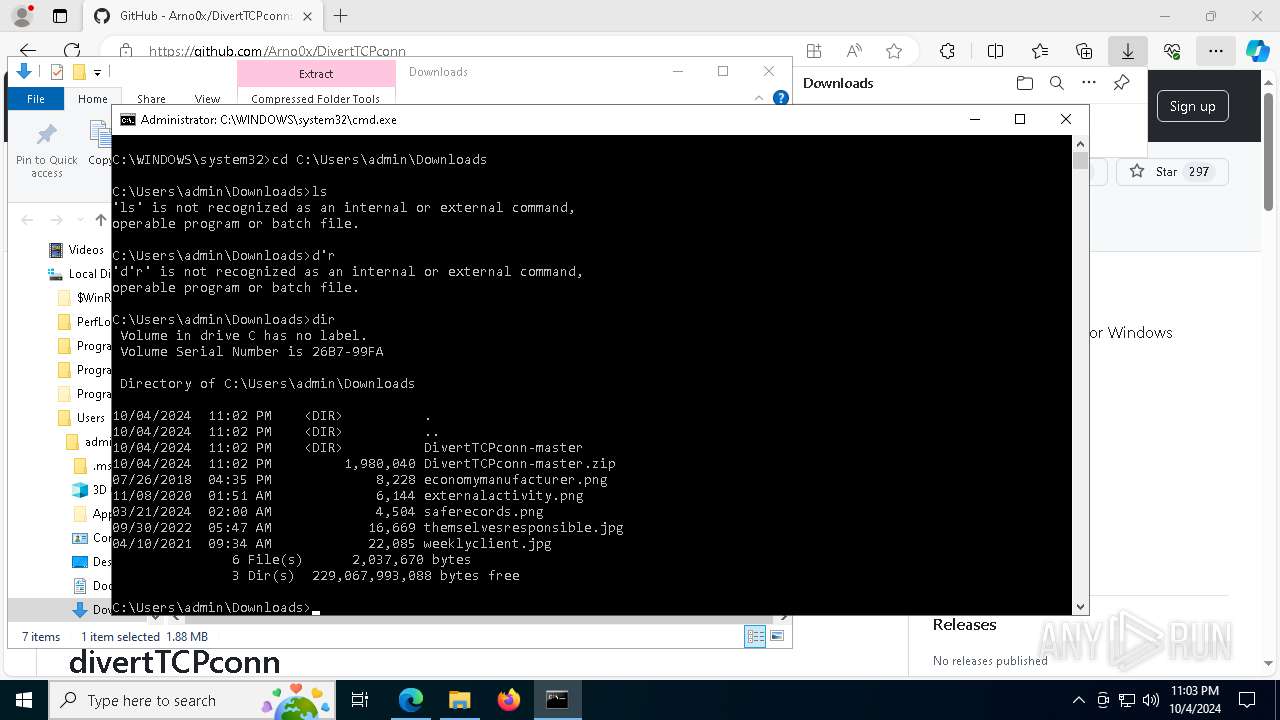
Task: Open Edge Settings and more menu
Action: pos(1216,51)
